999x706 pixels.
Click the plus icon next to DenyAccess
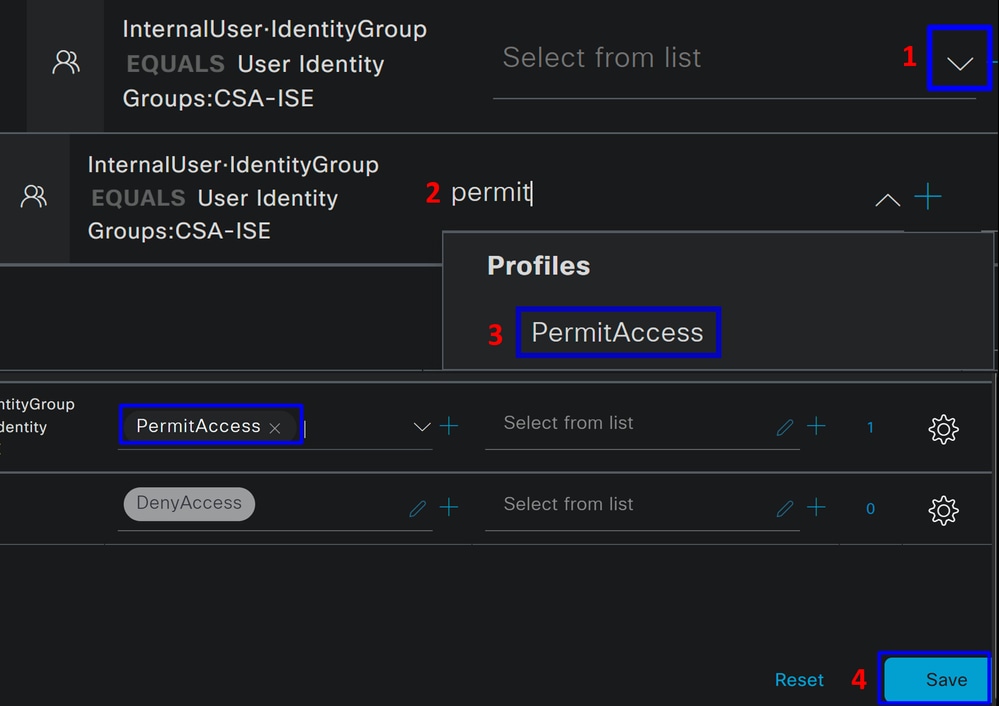click(449, 507)
